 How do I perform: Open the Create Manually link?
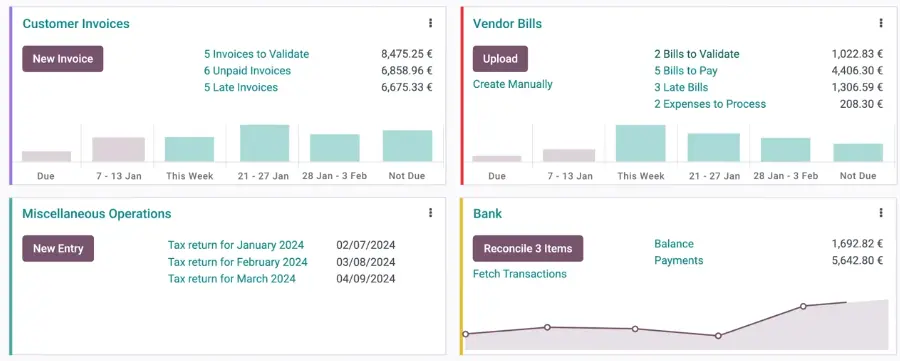coord(513,84)
